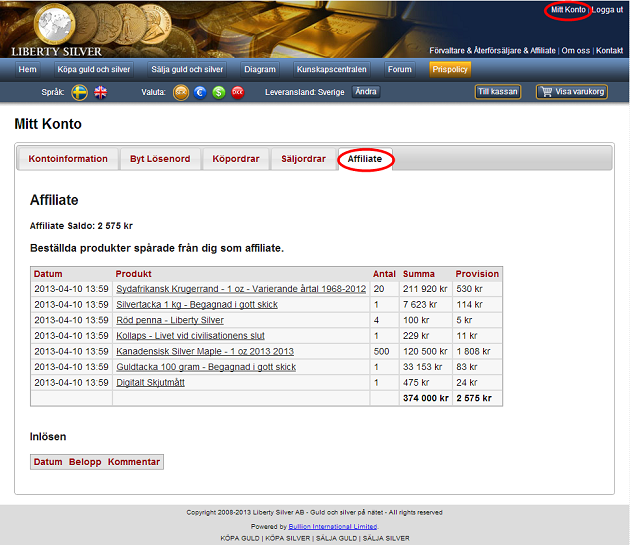Click the orange Prispolicy button
This screenshot has width=630, height=545.
[x=450, y=69]
